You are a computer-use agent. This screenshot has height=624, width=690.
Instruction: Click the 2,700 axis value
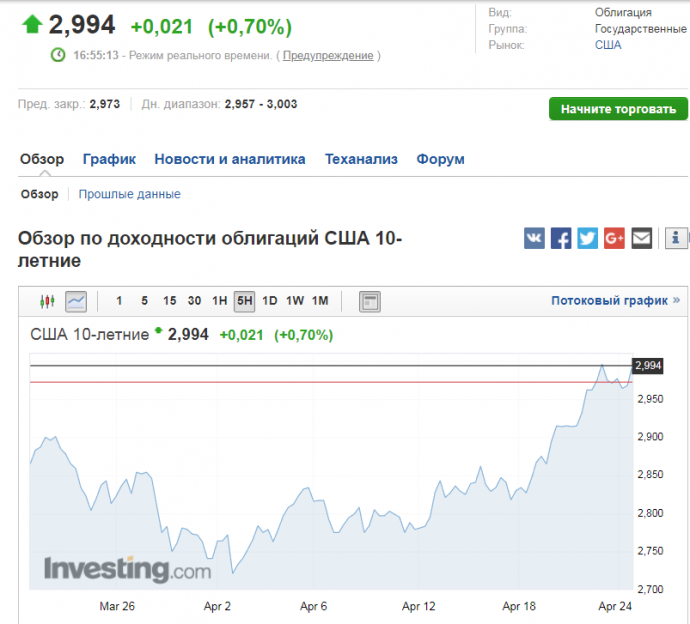point(650,589)
